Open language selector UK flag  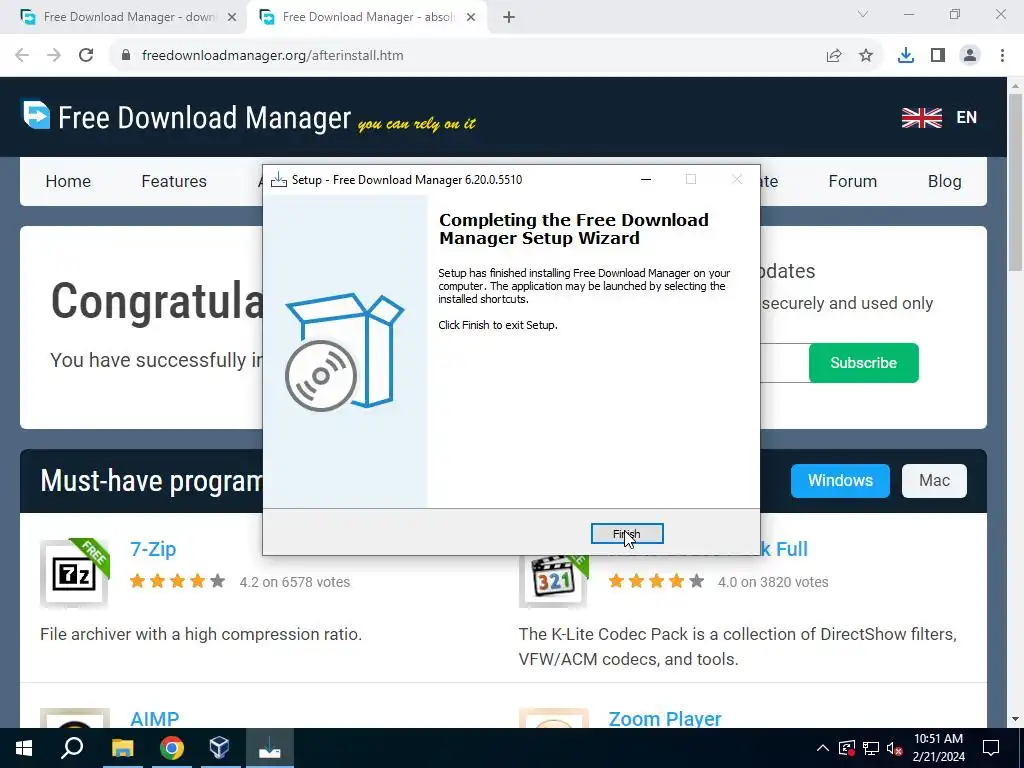click(x=921, y=118)
